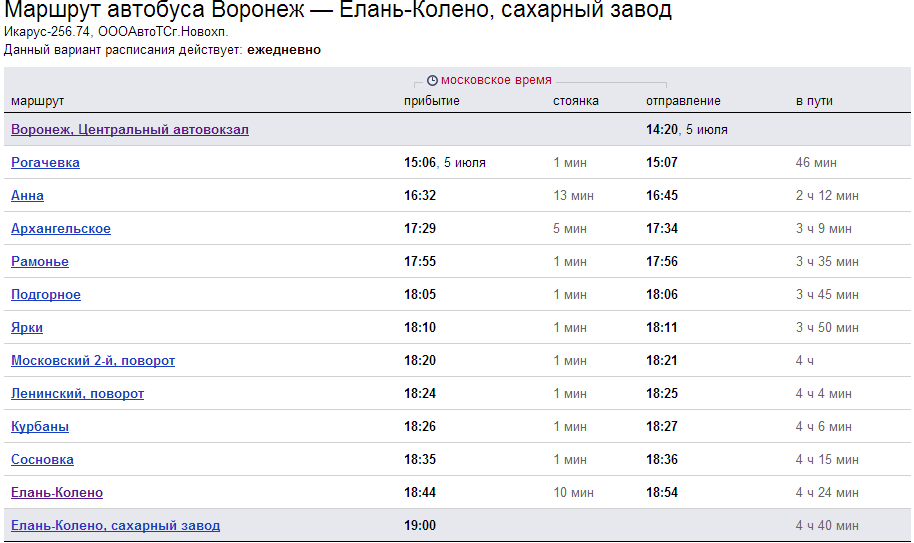Open the Елань-Колено, сахарный завод link
Viewport: 914px width, 543px height.
(x=115, y=526)
